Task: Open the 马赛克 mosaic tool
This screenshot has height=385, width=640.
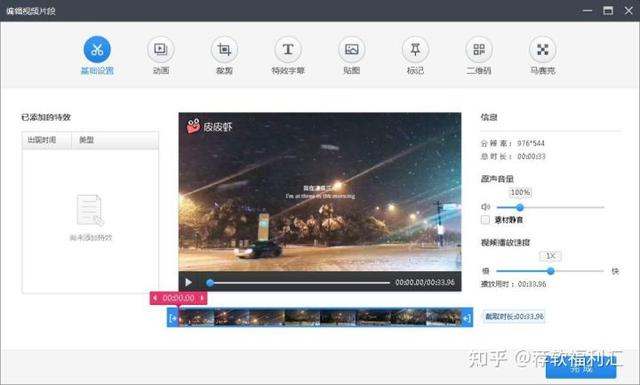Action: (542, 49)
